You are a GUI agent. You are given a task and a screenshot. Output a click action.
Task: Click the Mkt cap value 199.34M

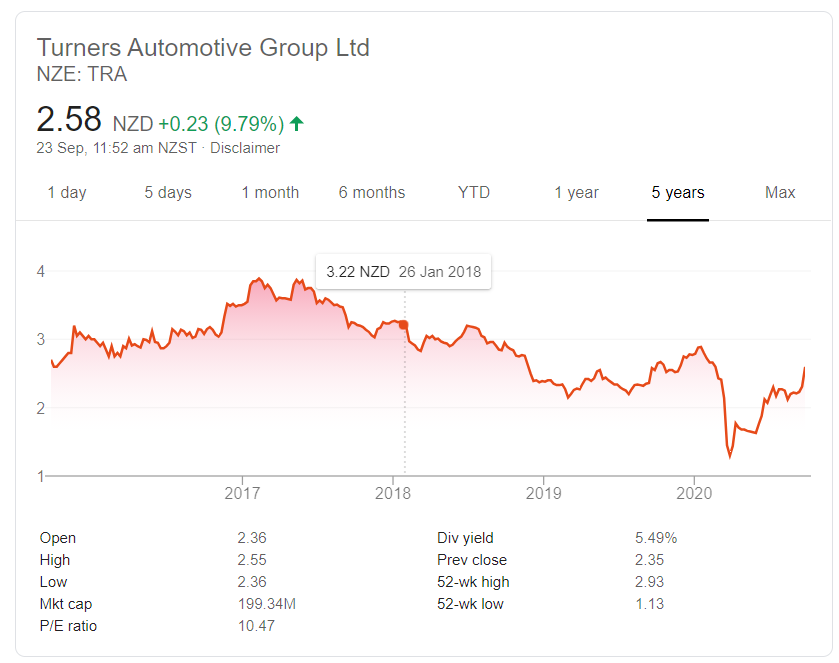coord(266,604)
